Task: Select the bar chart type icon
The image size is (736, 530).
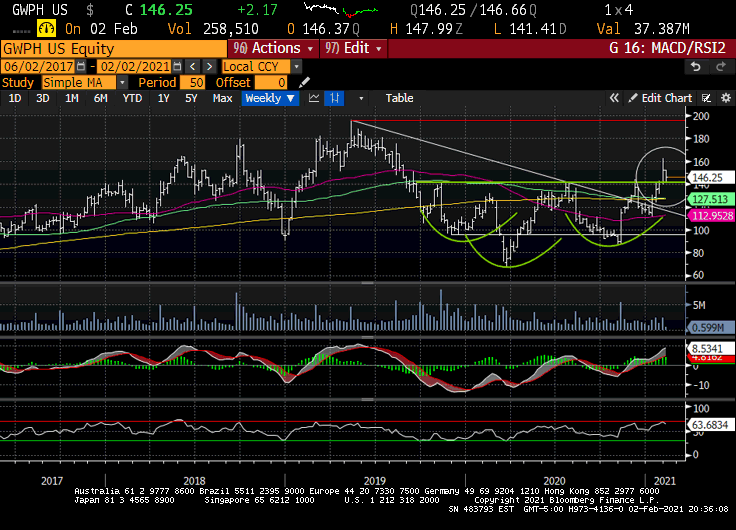Action: click(x=334, y=98)
